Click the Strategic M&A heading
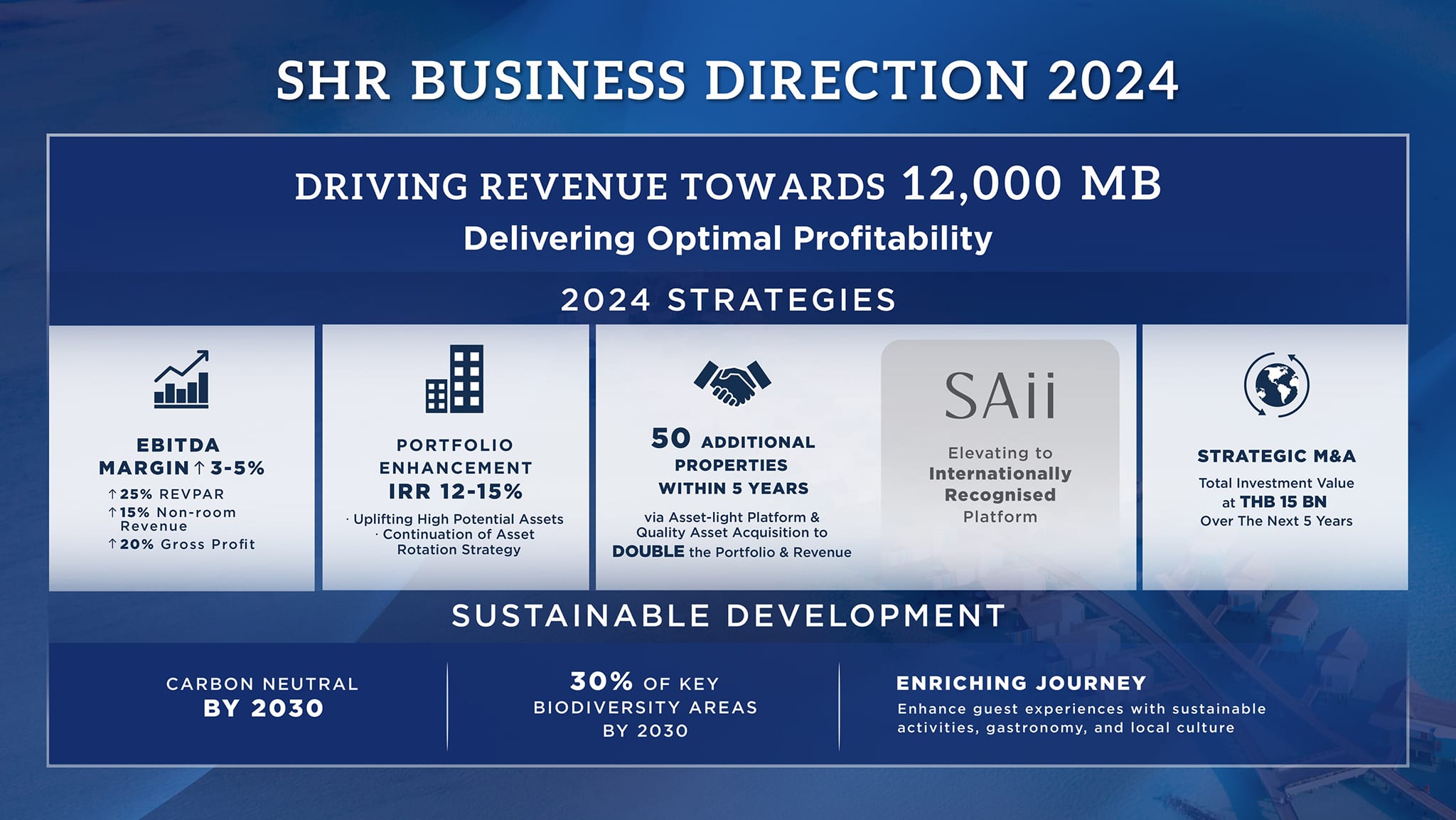1456x820 pixels. coord(1276,456)
